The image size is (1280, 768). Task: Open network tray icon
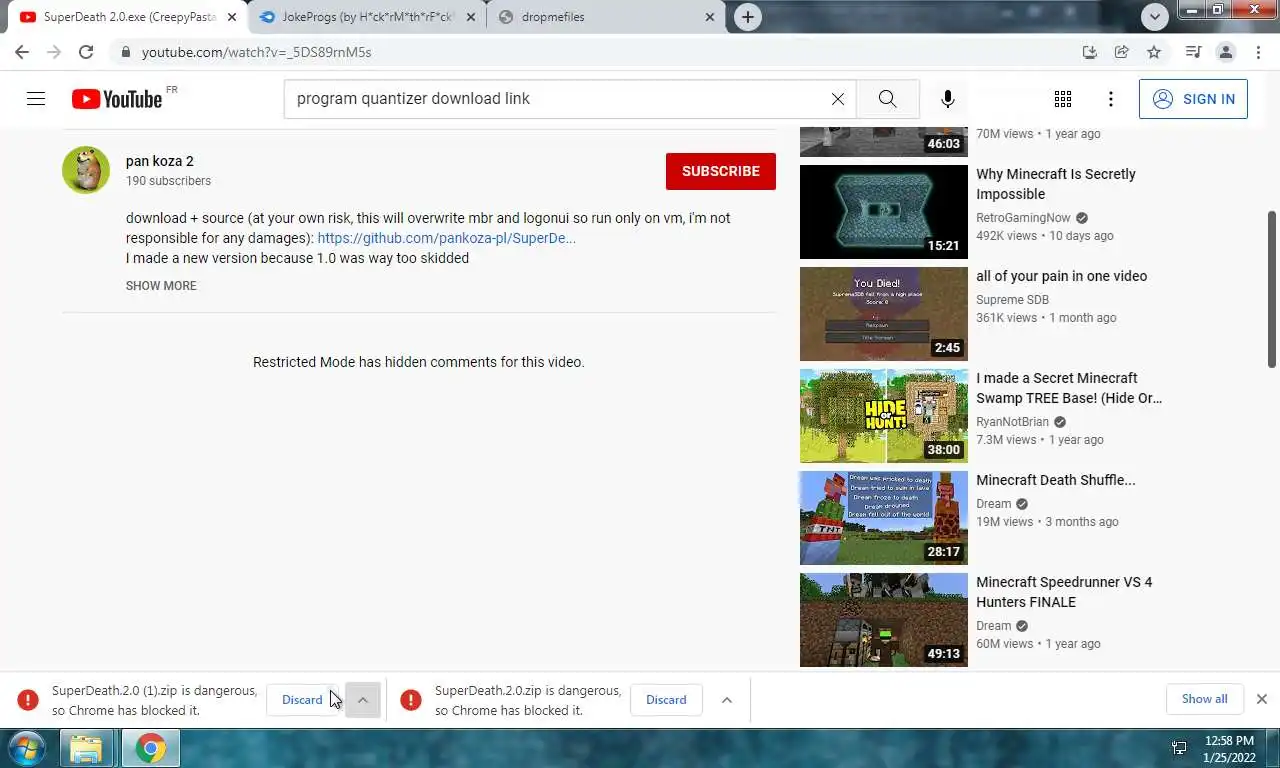pyautogui.click(x=1179, y=748)
